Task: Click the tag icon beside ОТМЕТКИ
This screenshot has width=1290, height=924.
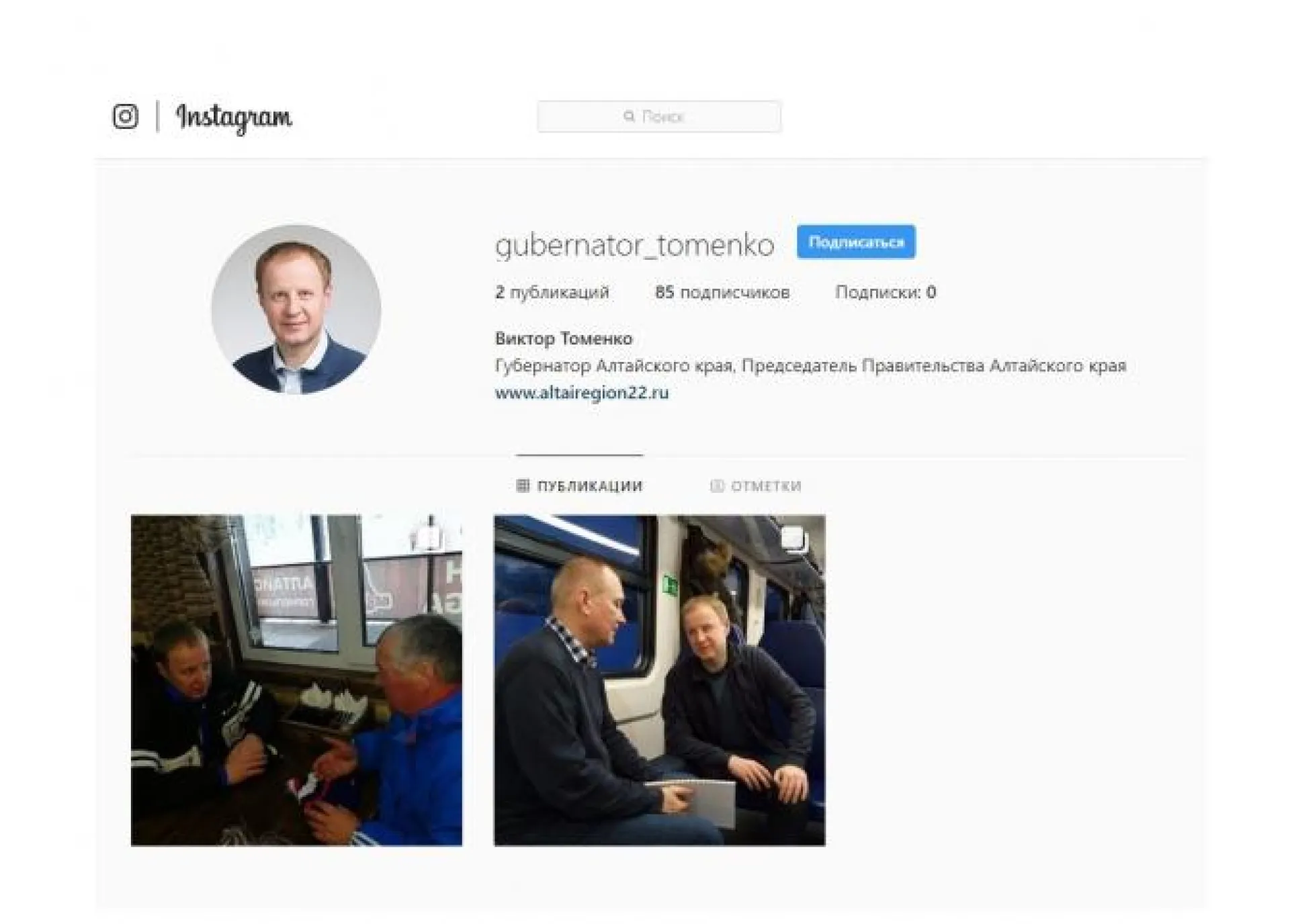Action: (717, 486)
